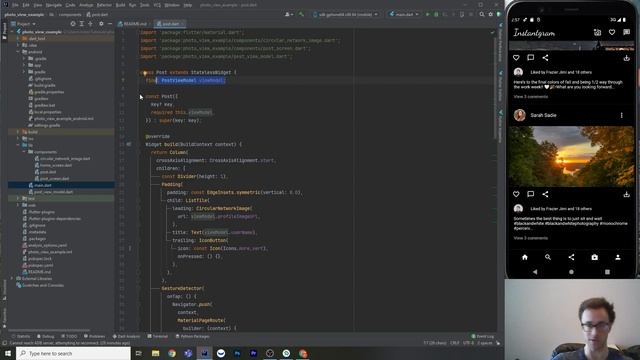Open Chrome from Windows taskbar

click(x=172, y=353)
